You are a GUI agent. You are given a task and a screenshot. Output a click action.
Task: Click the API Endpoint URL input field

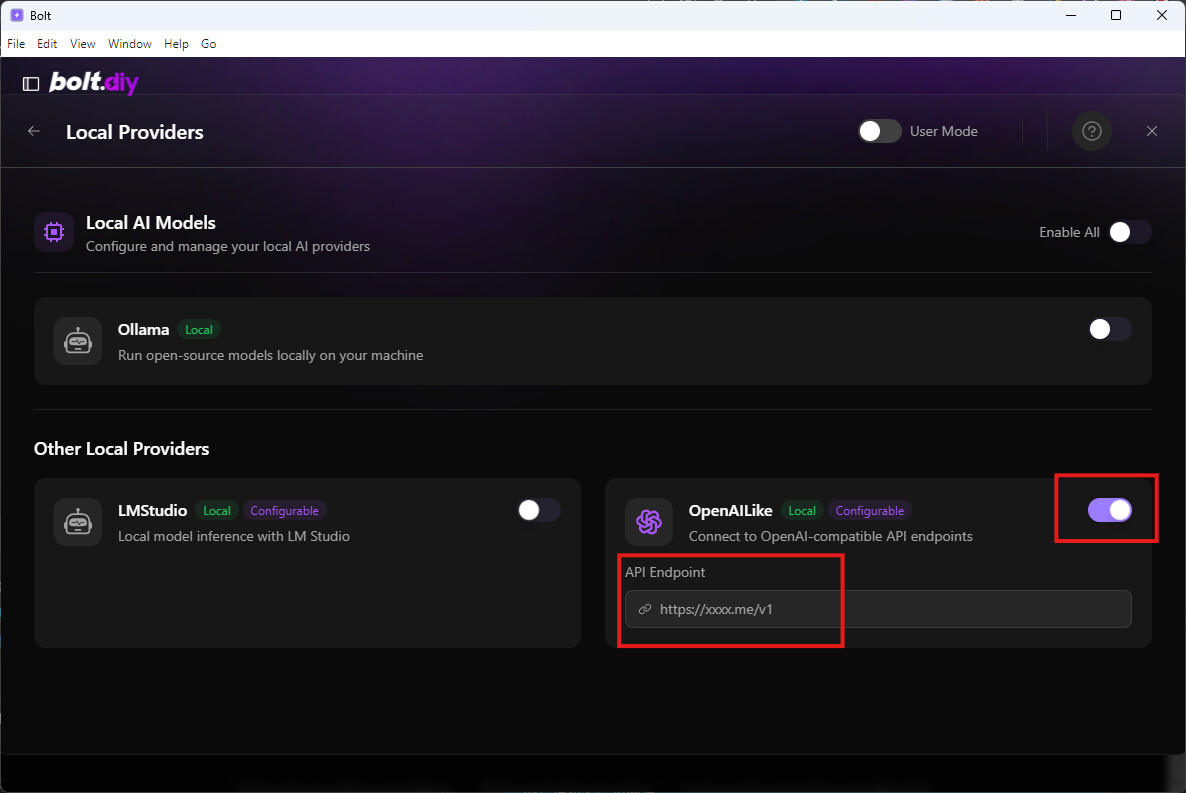click(x=878, y=609)
